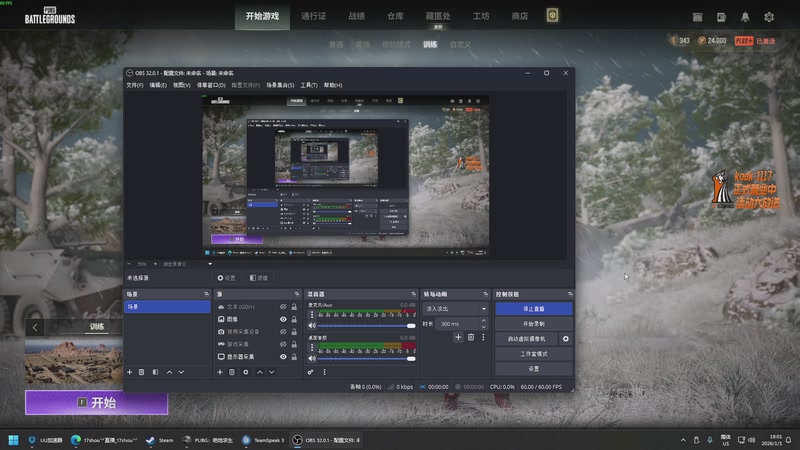800x450 pixels.
Task: Open 麦克风/Aux channel options dots
Action: pyautogui.click(x=312, y=314)
